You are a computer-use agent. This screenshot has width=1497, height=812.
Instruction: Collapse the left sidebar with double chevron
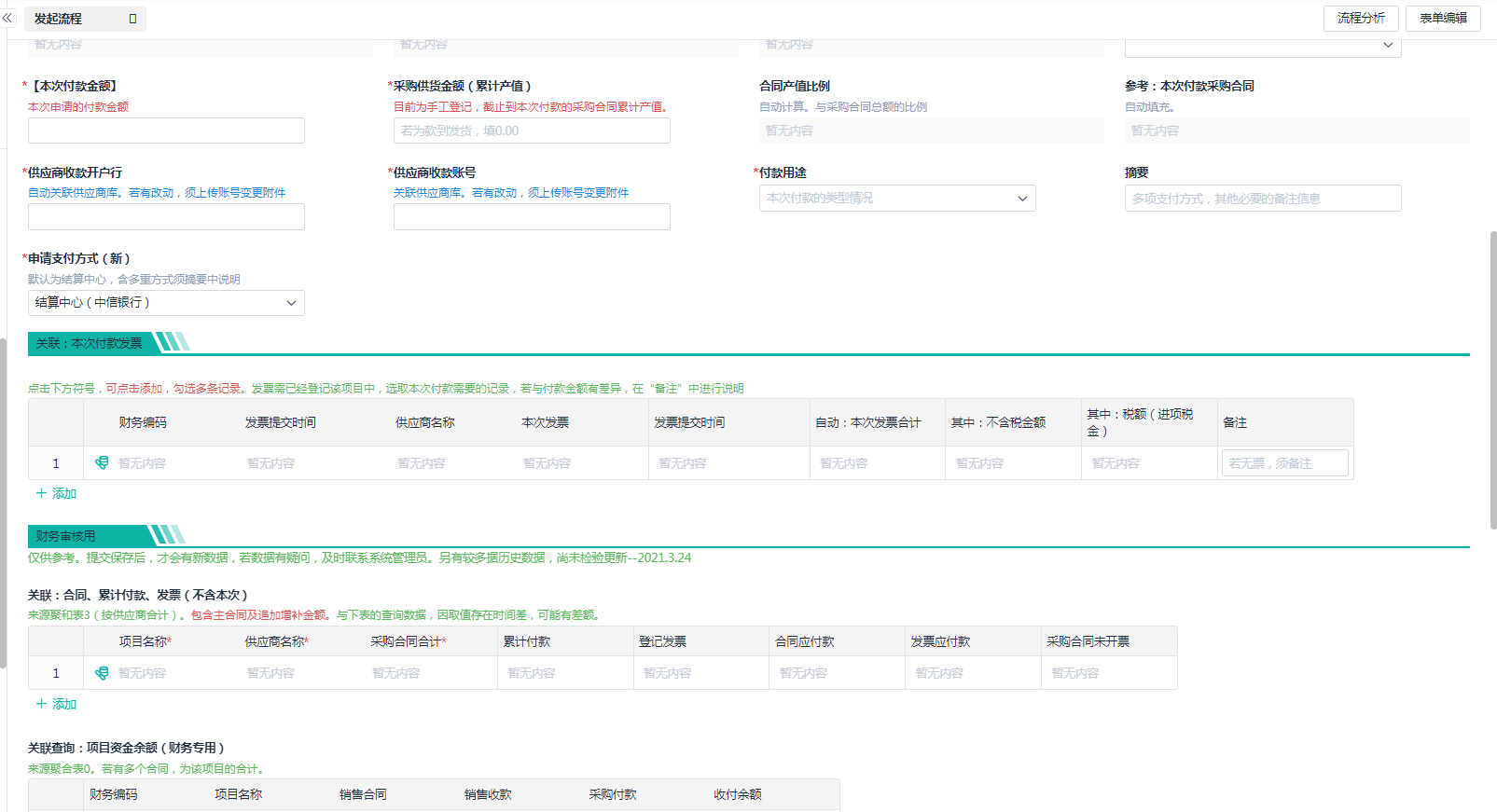(7, 18)
